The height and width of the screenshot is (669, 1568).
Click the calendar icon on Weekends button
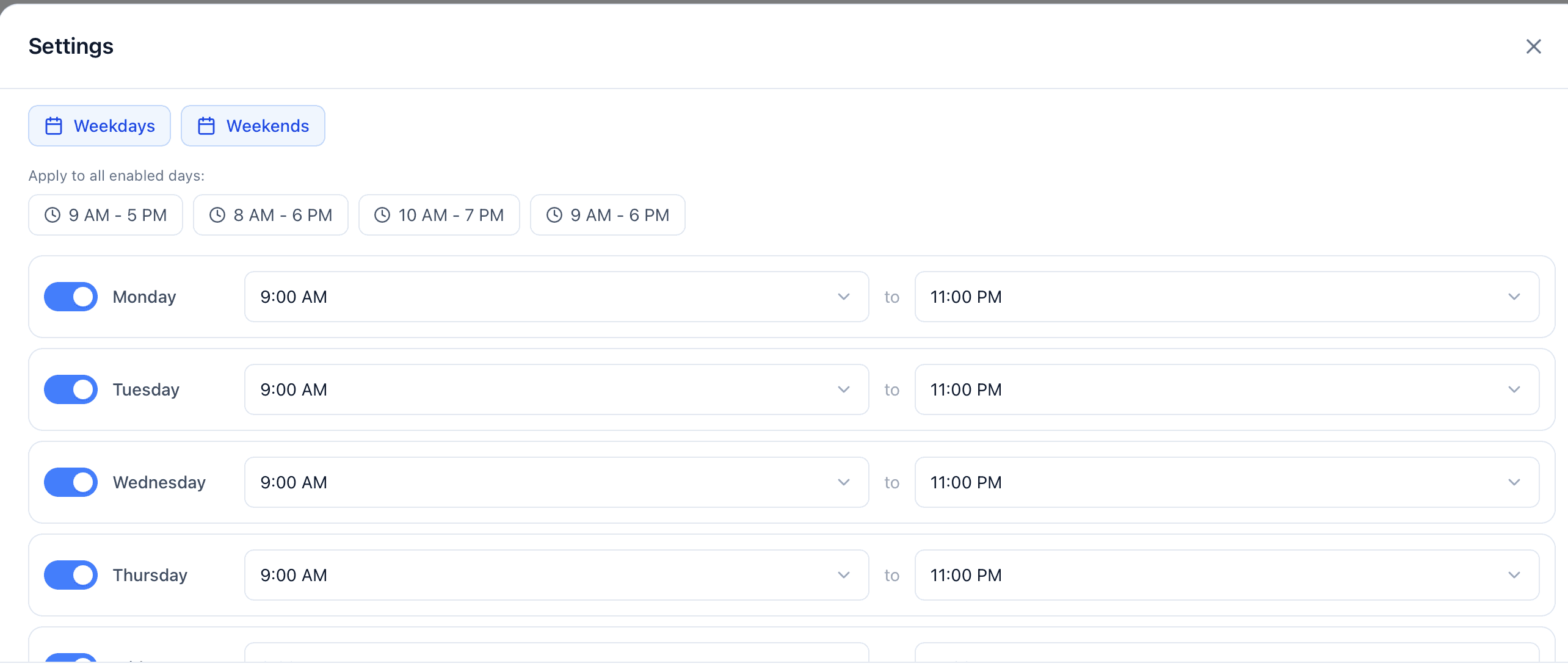point(206,126)
